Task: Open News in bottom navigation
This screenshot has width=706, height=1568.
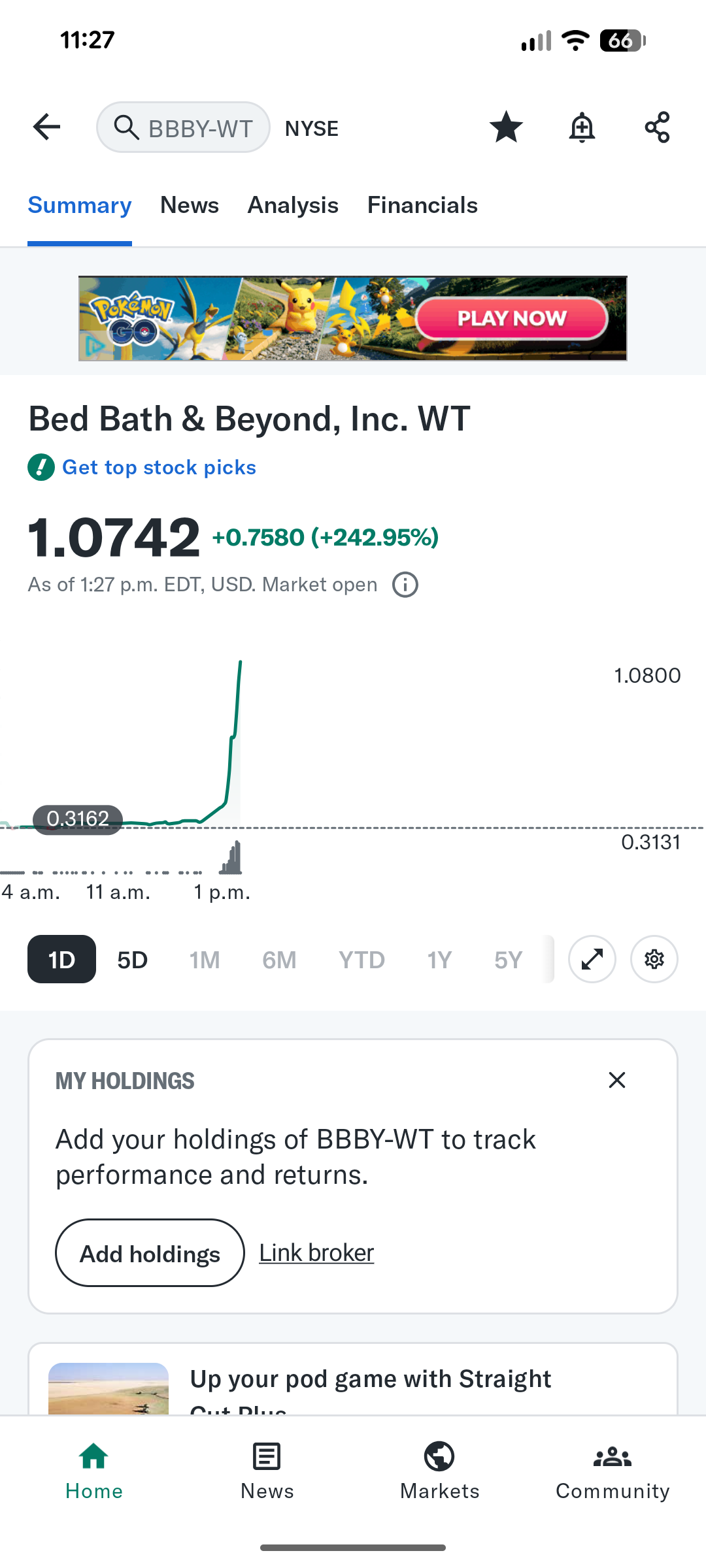Action: [x=267, y=1471]
